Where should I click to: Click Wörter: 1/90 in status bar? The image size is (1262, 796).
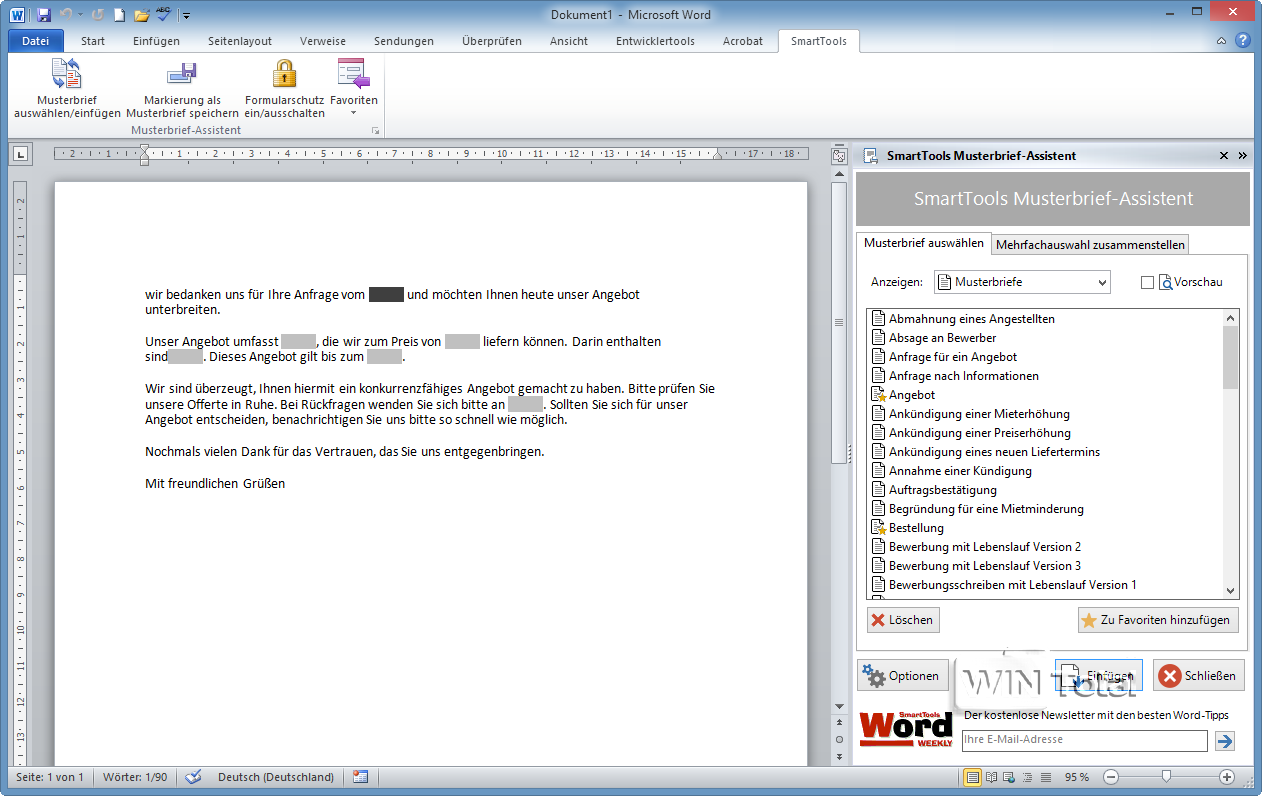(x=135, y=777)
